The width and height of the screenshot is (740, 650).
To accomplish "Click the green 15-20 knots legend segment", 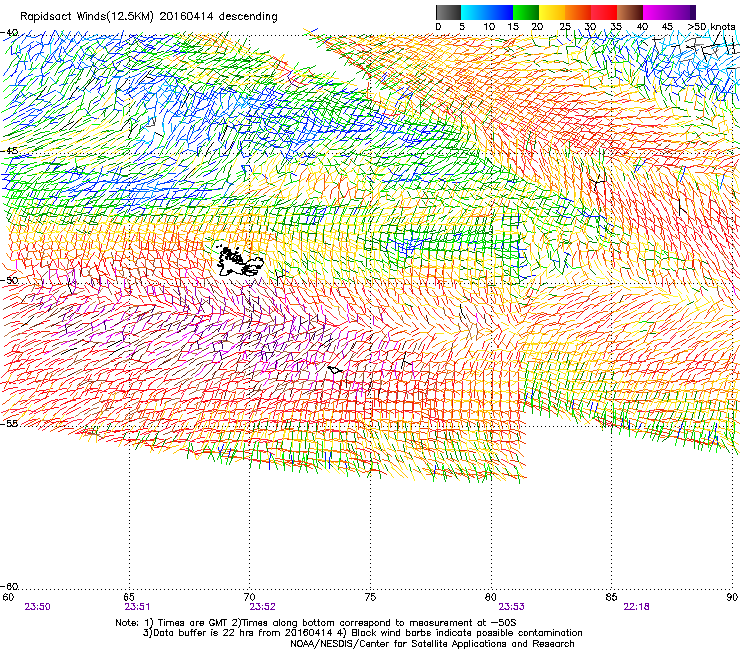I will pos(526,12).
